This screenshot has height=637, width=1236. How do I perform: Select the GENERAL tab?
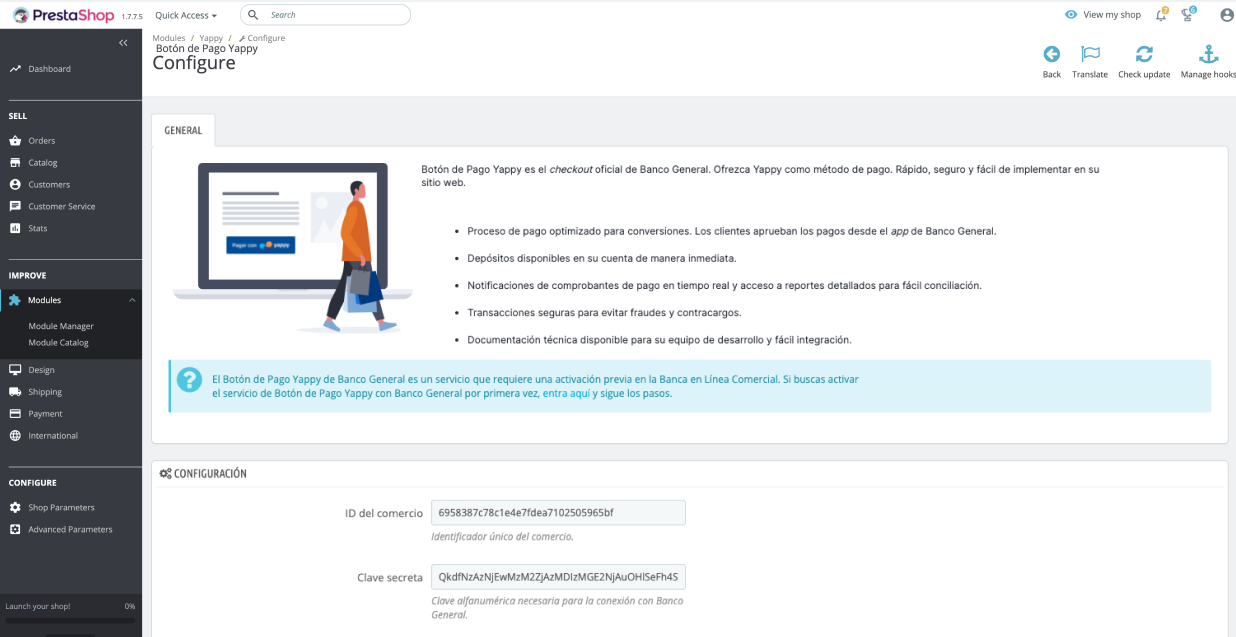183,131
